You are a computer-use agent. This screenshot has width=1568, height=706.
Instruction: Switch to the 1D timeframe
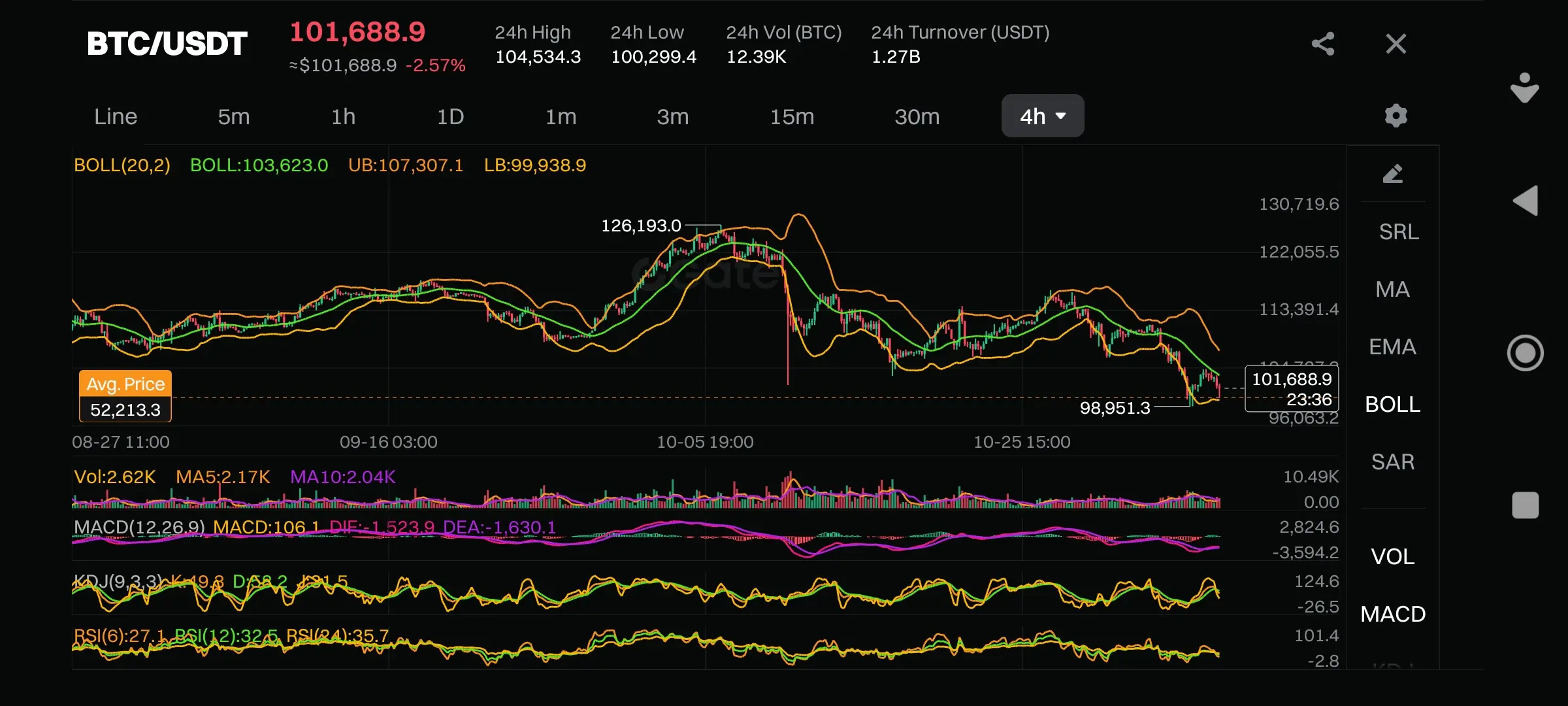click(x=450, y=116)
